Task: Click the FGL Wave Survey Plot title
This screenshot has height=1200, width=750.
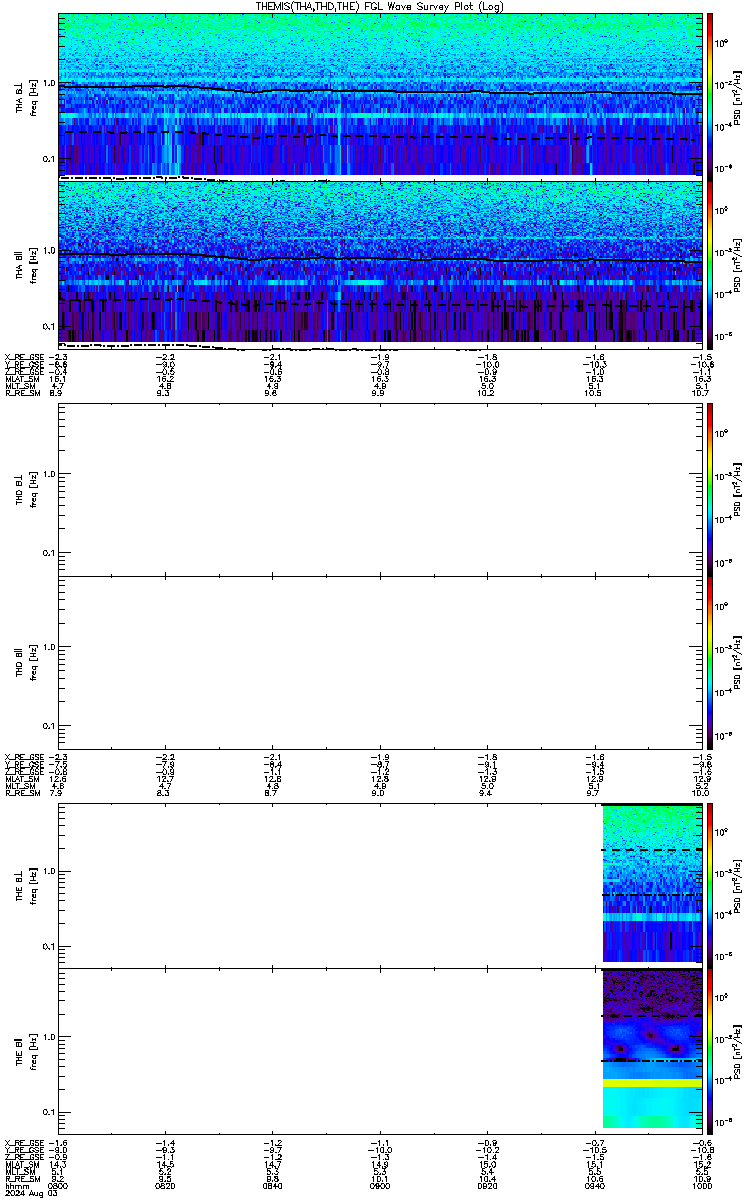Action: tap(379, 6)
